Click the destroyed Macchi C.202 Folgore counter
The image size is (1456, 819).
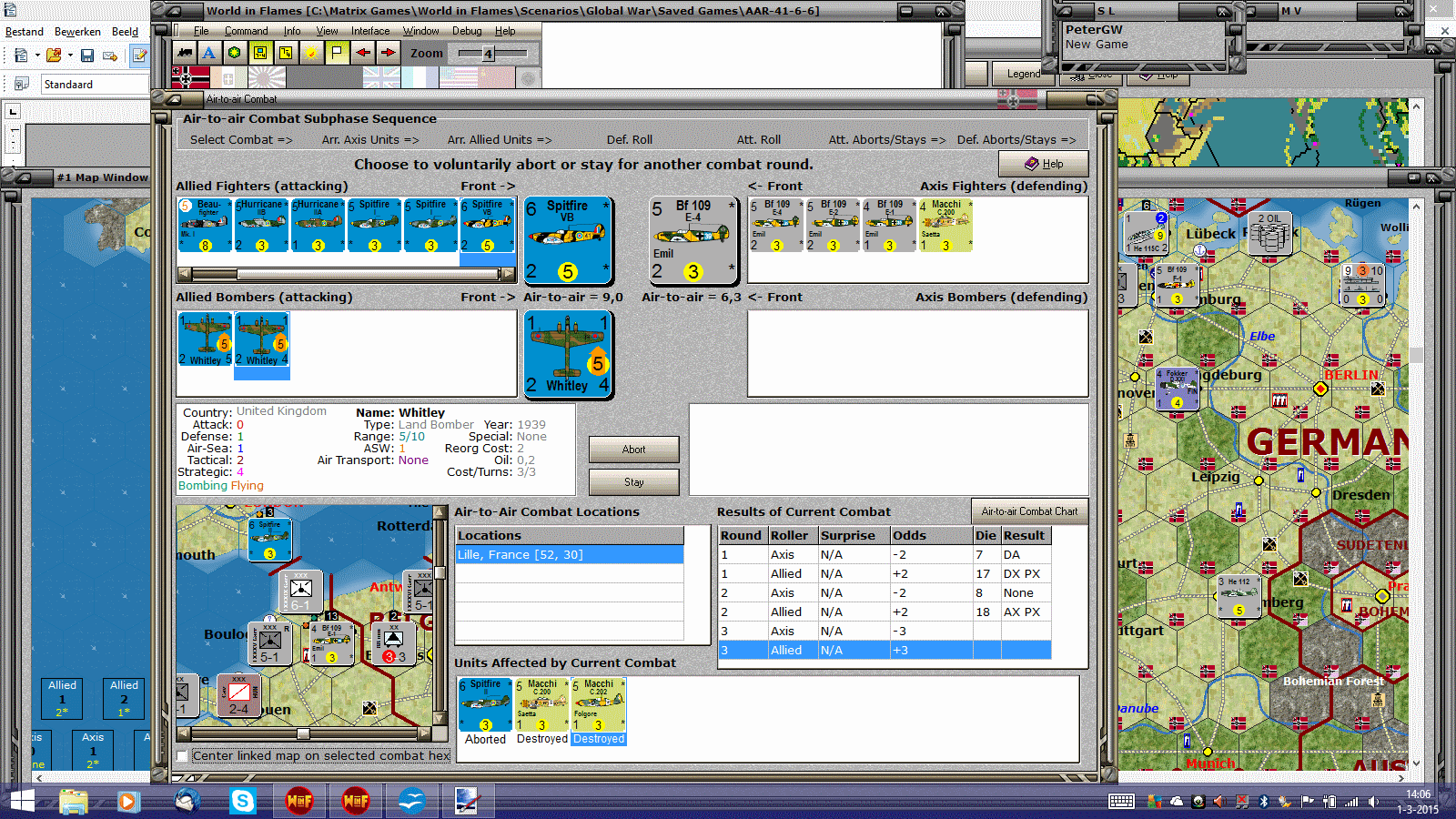599,705
